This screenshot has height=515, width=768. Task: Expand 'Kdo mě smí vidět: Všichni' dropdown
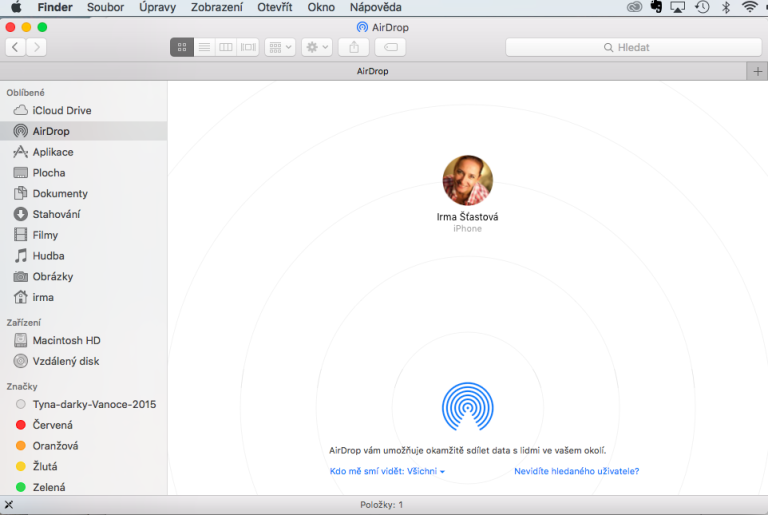coord(387,471)
